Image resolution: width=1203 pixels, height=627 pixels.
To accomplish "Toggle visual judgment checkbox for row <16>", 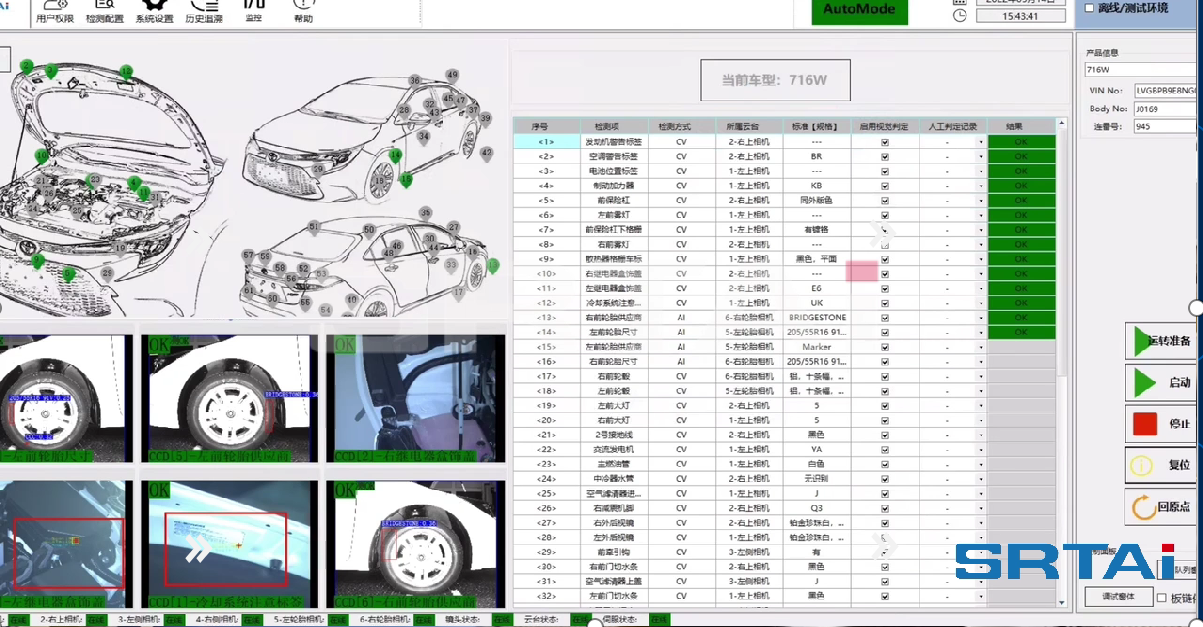I will (x=885, y=361).
